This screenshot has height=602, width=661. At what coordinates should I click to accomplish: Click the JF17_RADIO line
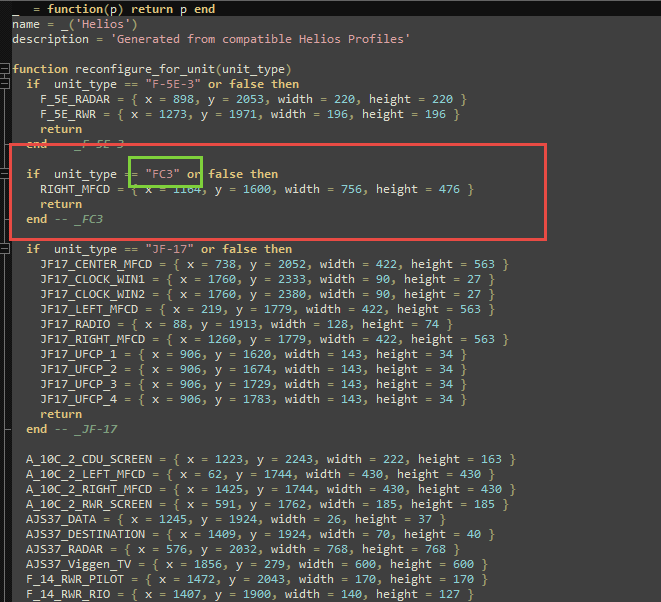246,324
